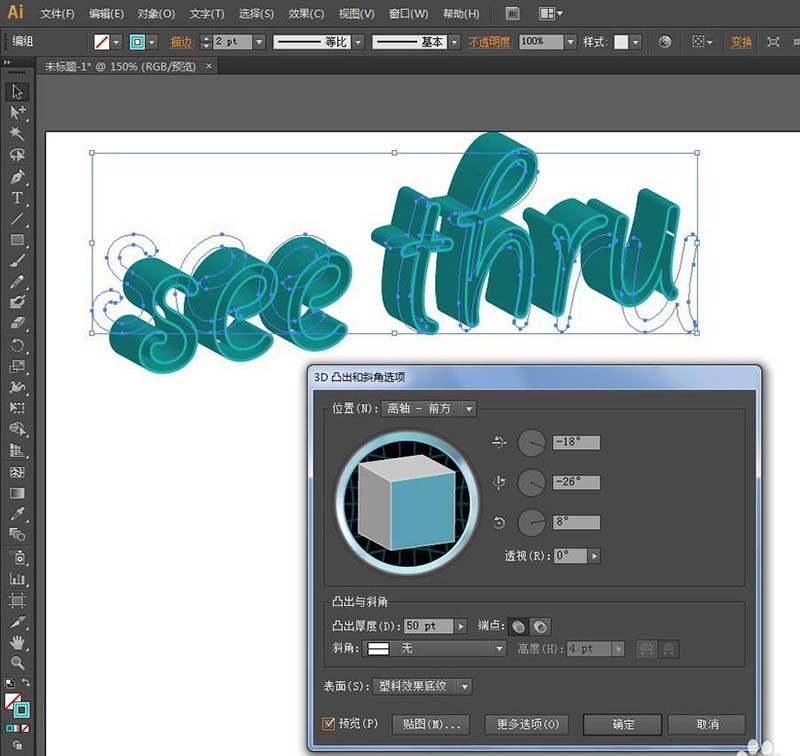Open the Bridge (Br) button

point(512,14)
